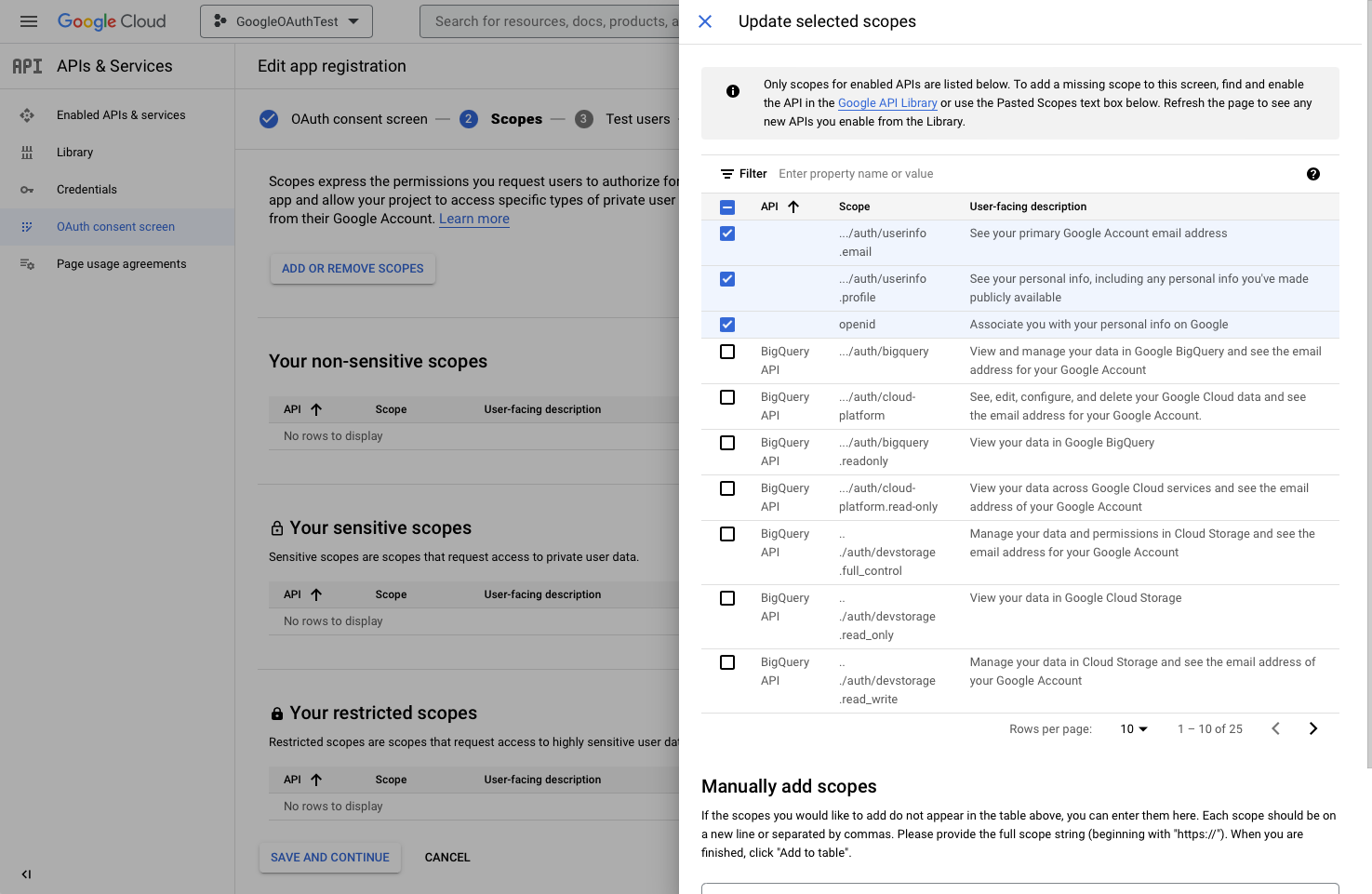Click the Scope column header in panel
Screen dimensions: 1372x894
[x=854, y=207]
